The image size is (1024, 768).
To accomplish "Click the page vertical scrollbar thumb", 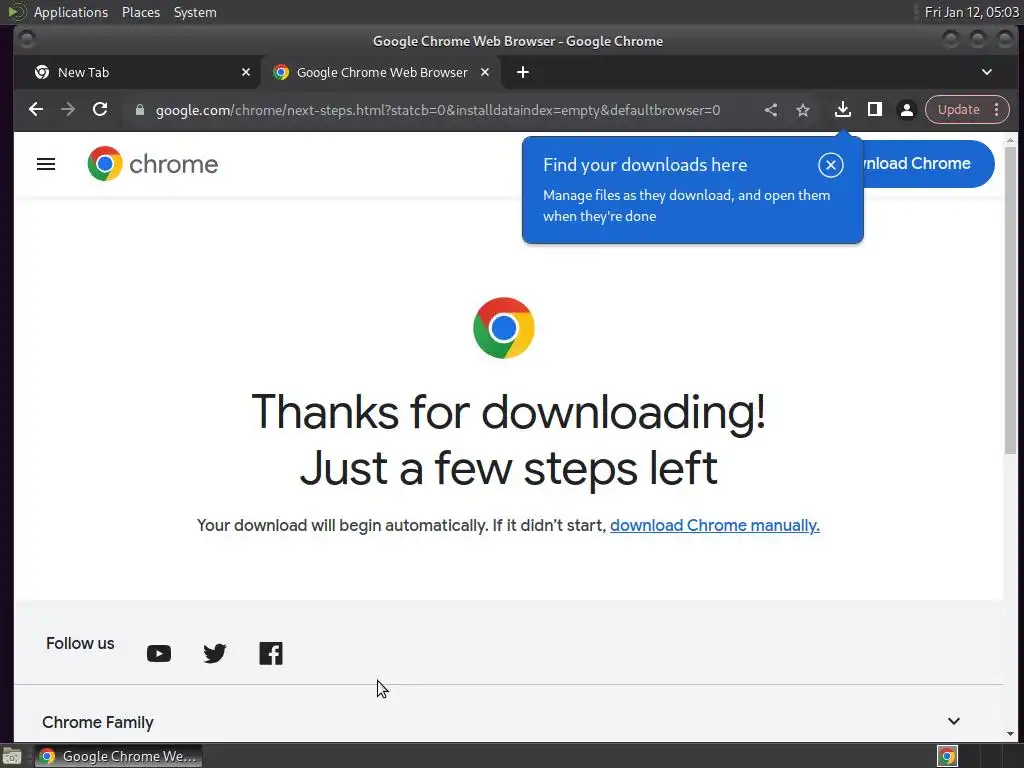I will (x=1010, y=300).
